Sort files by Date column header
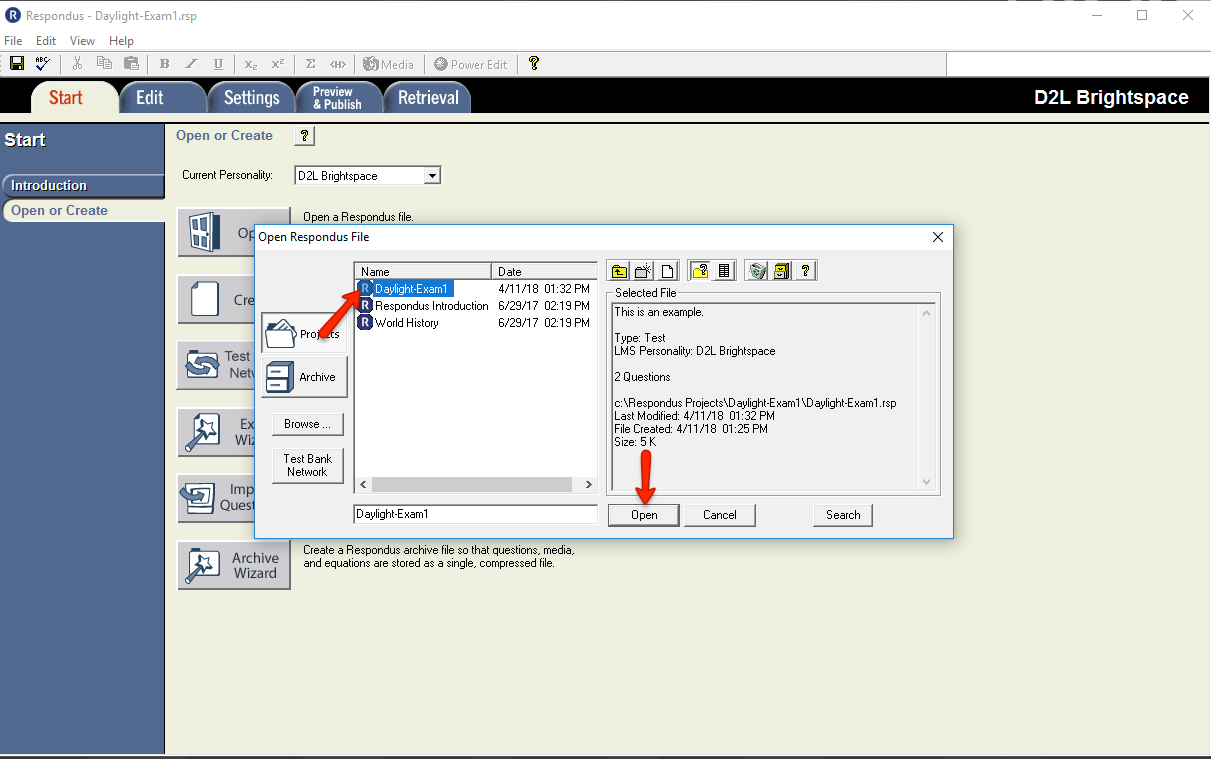 click(x=545, y=271)
